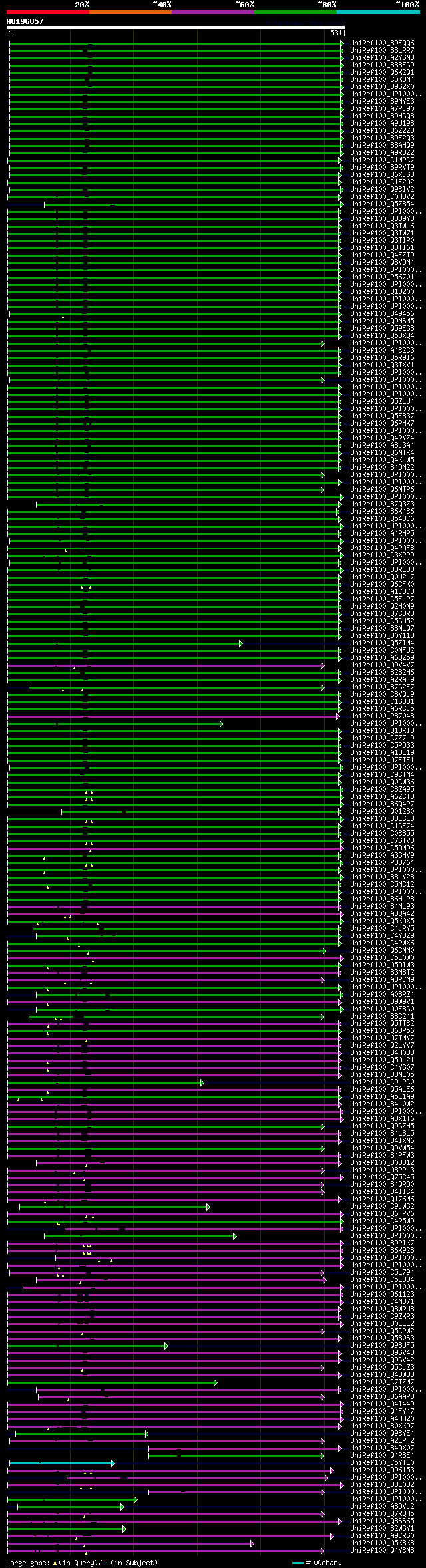Viewport: 426px width, 1568px height.
Task: Select label UniRef100_Q3U9Y8
Action: click(x=382, y=218)
